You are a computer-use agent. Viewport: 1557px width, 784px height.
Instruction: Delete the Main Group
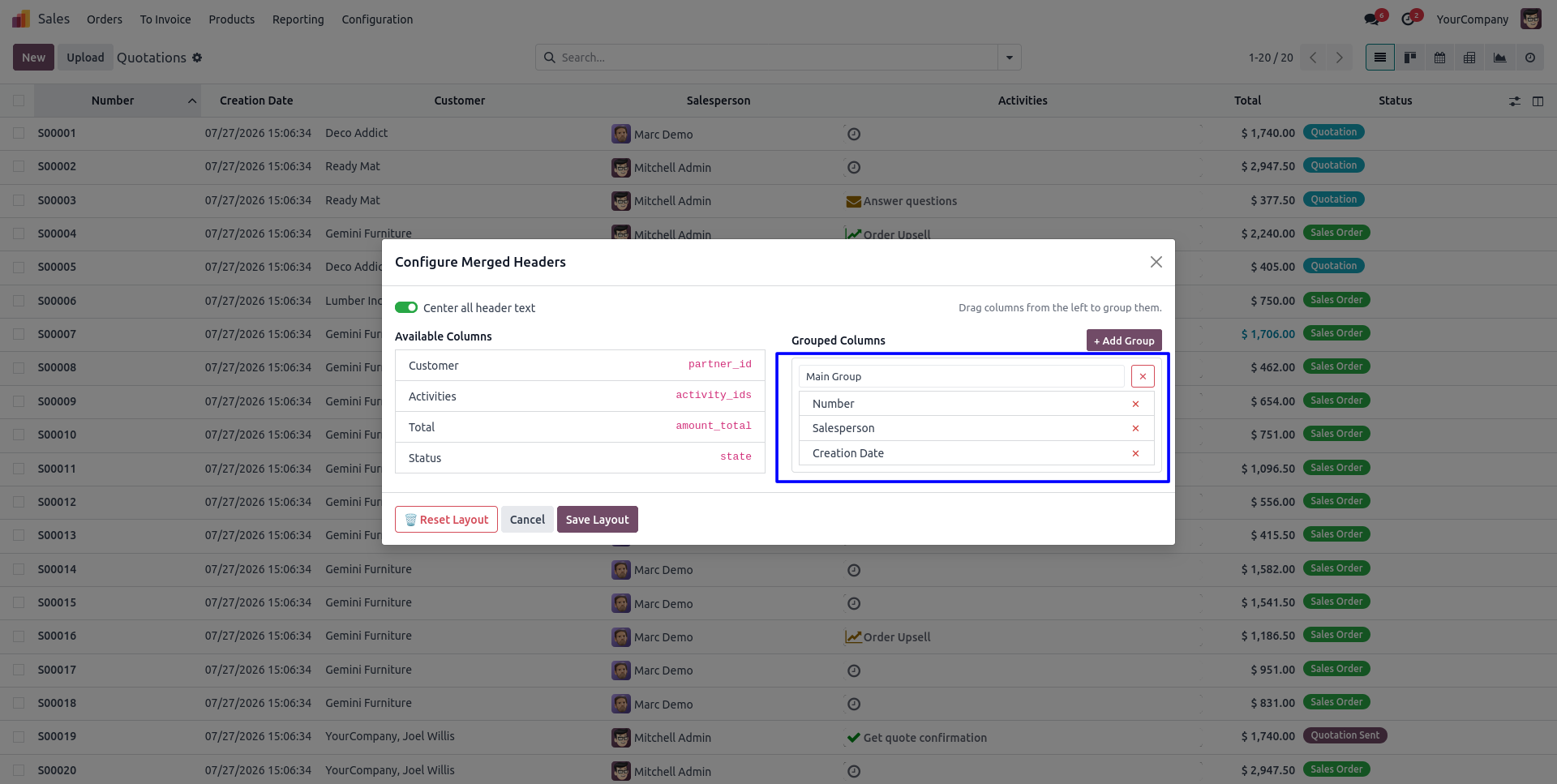pyautogui.click(x=1143, y=376)
